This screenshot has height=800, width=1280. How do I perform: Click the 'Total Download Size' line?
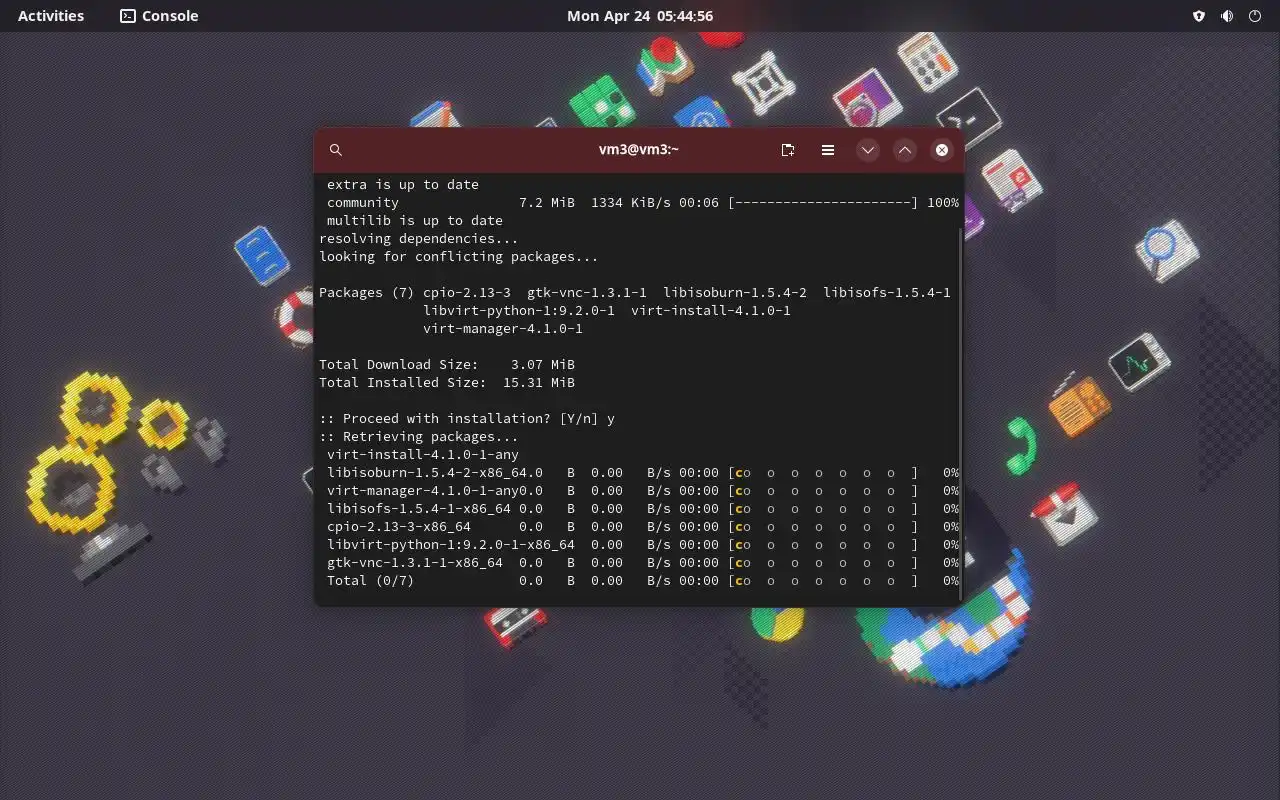447,365
